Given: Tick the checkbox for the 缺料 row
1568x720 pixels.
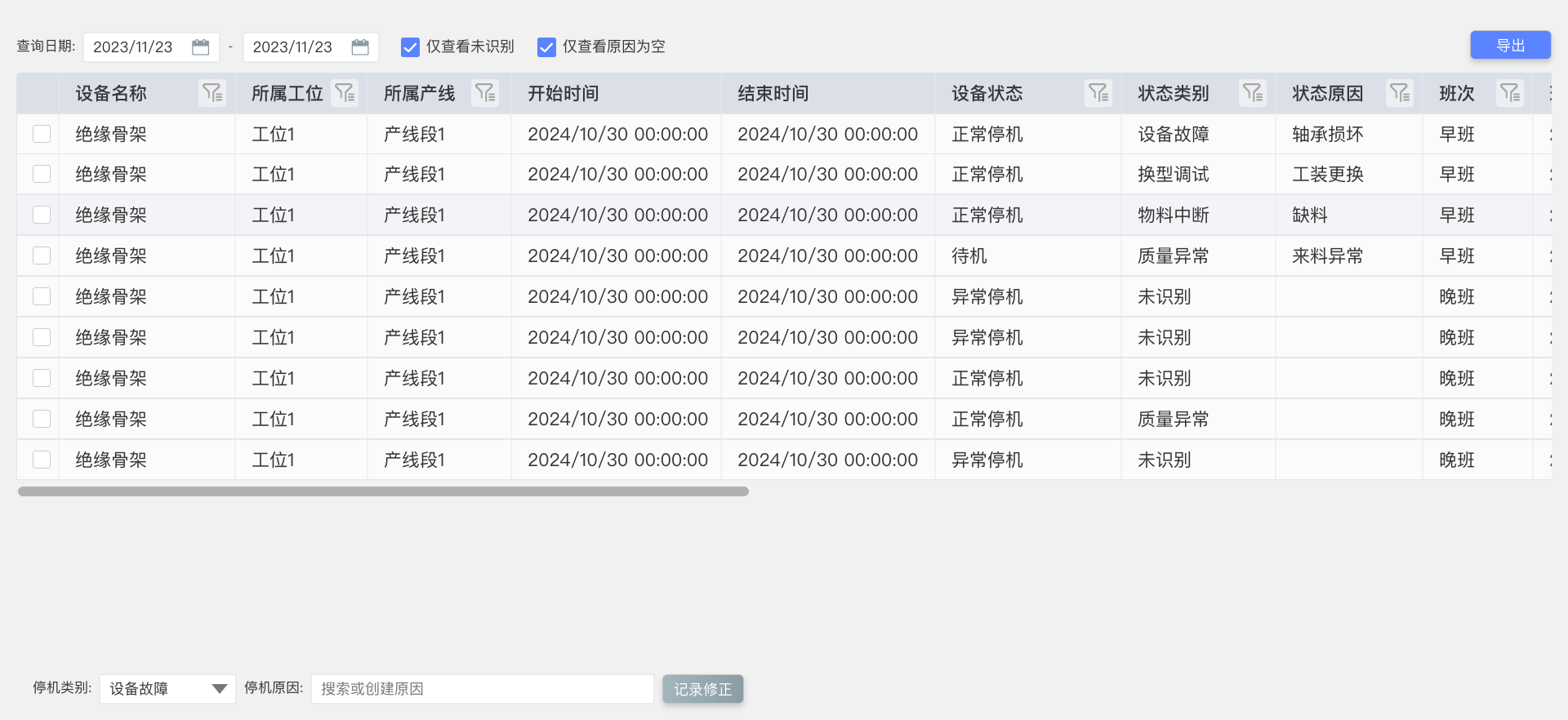Looking at the screenshot, I should (42, 216).
